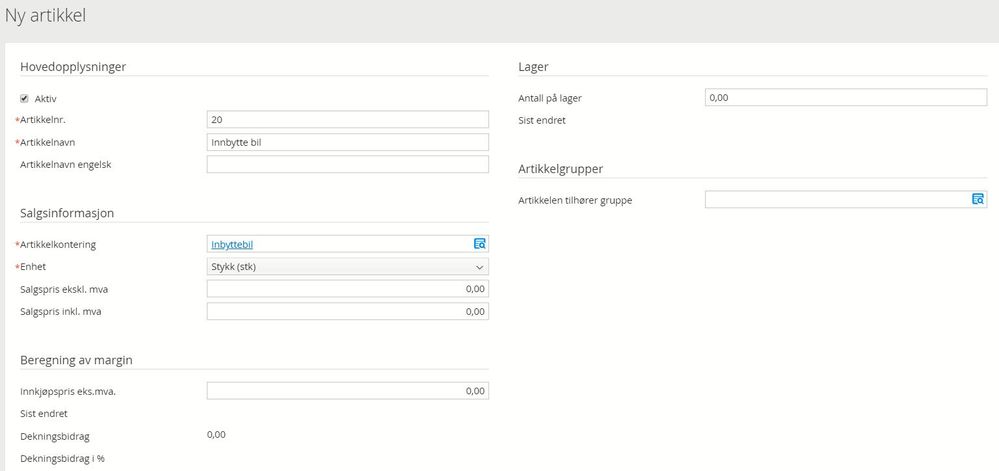Click the Artikkelgrupper section heading
999x471 pixels.
560,168
